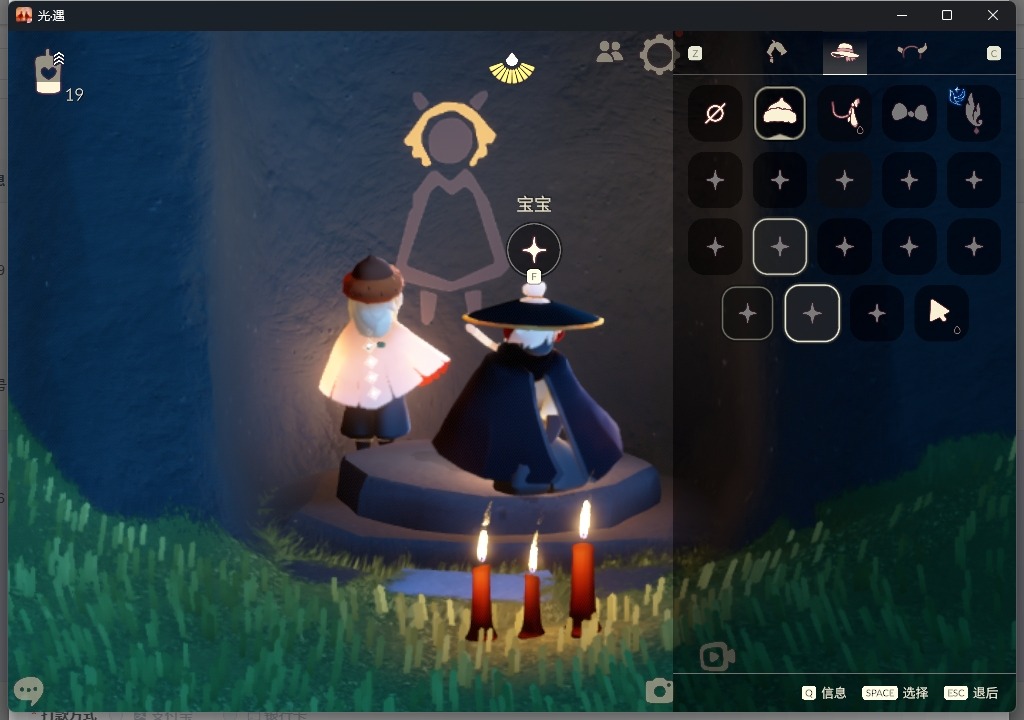
Task: Click the player name 宝宝
Action: [x=534, y=205]
